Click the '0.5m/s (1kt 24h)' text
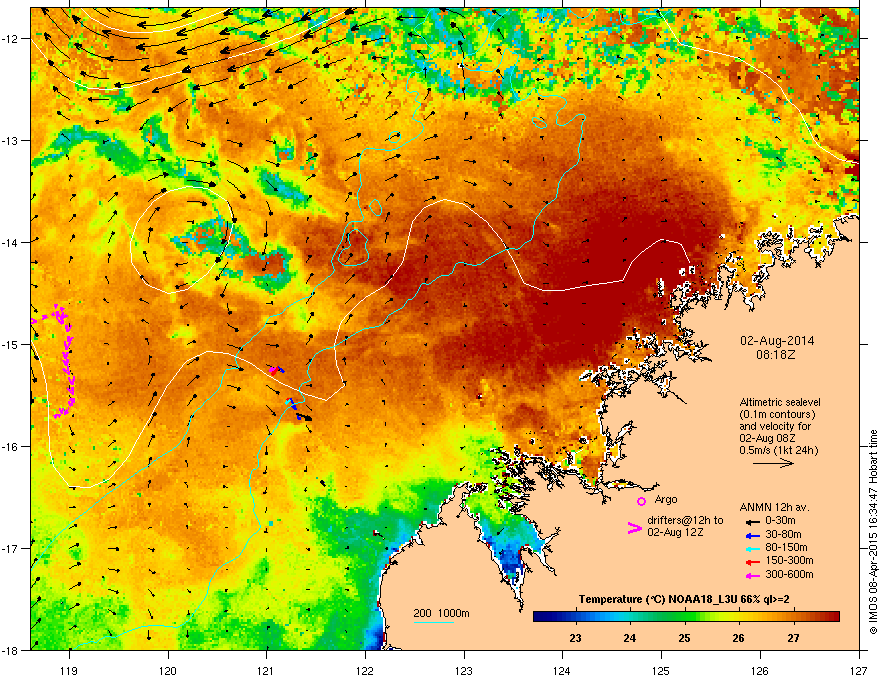This screenshot has width=880, height=680. tap(778, 450)
